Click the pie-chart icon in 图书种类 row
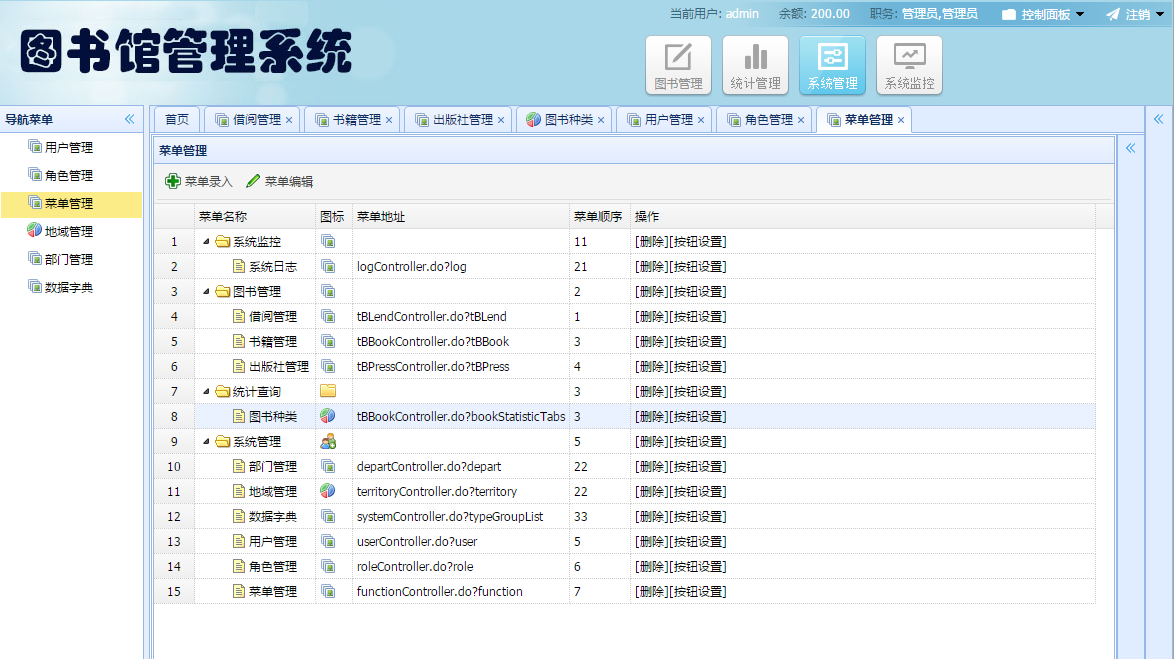 [328, 416]
